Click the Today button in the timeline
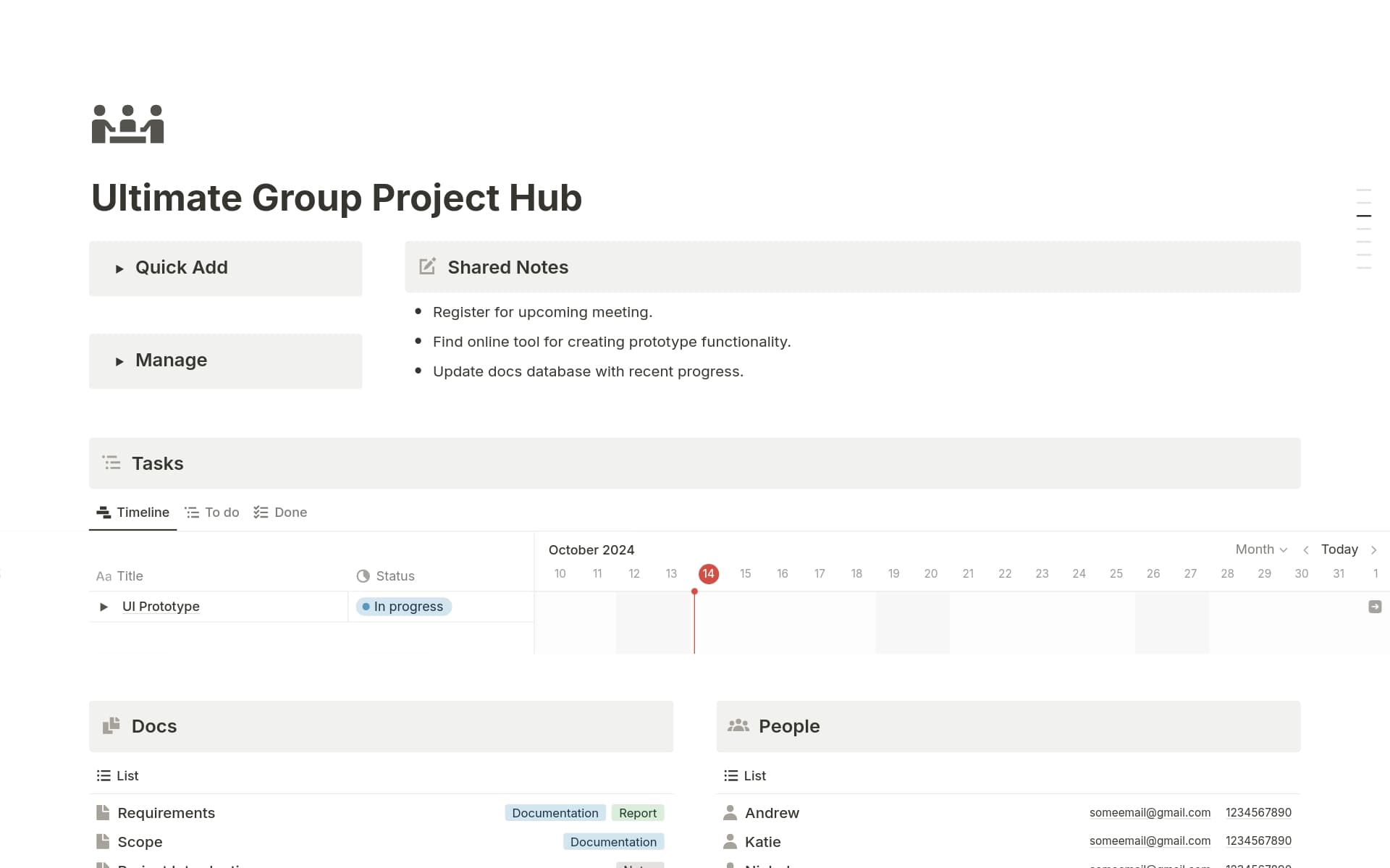The image size is (1390, 868). point(1339,549)
